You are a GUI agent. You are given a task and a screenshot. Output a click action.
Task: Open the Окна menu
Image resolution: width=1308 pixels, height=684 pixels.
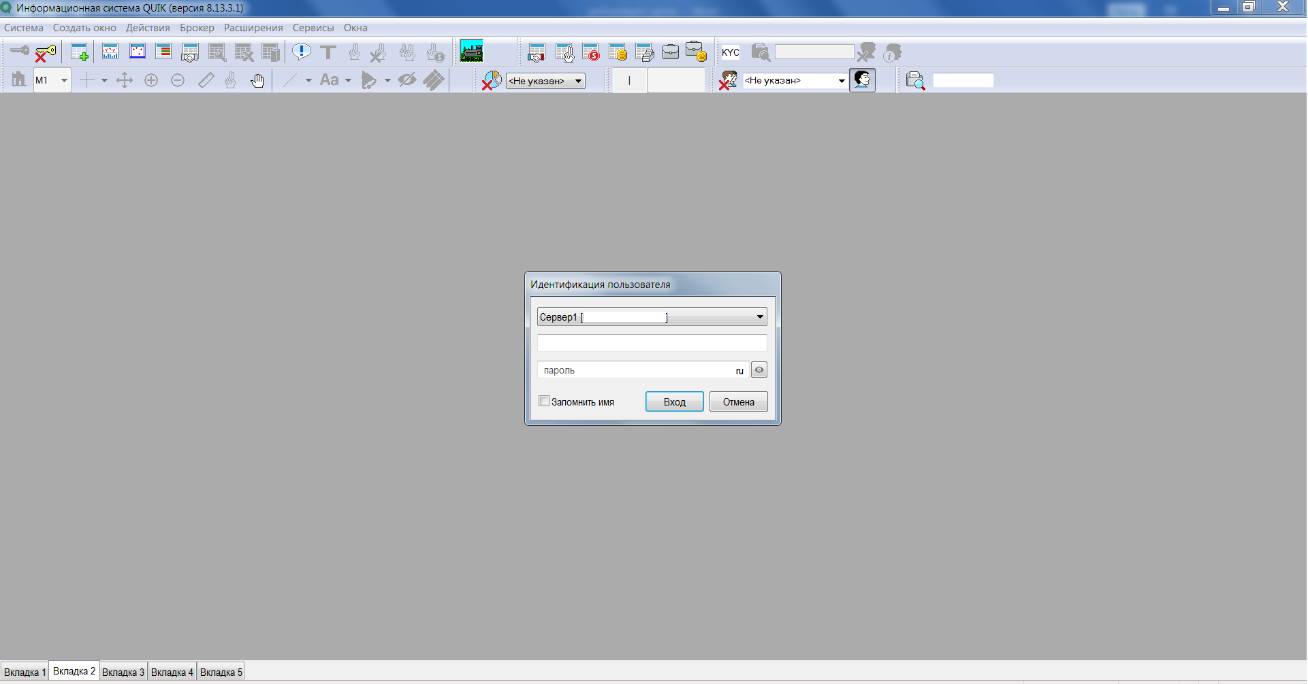(x=356, y=28)
